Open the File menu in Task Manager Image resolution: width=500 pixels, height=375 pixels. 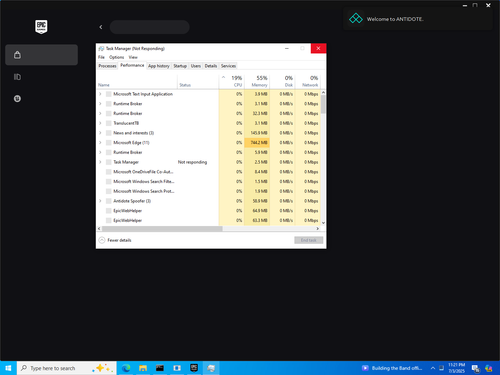tap(101, 57)
